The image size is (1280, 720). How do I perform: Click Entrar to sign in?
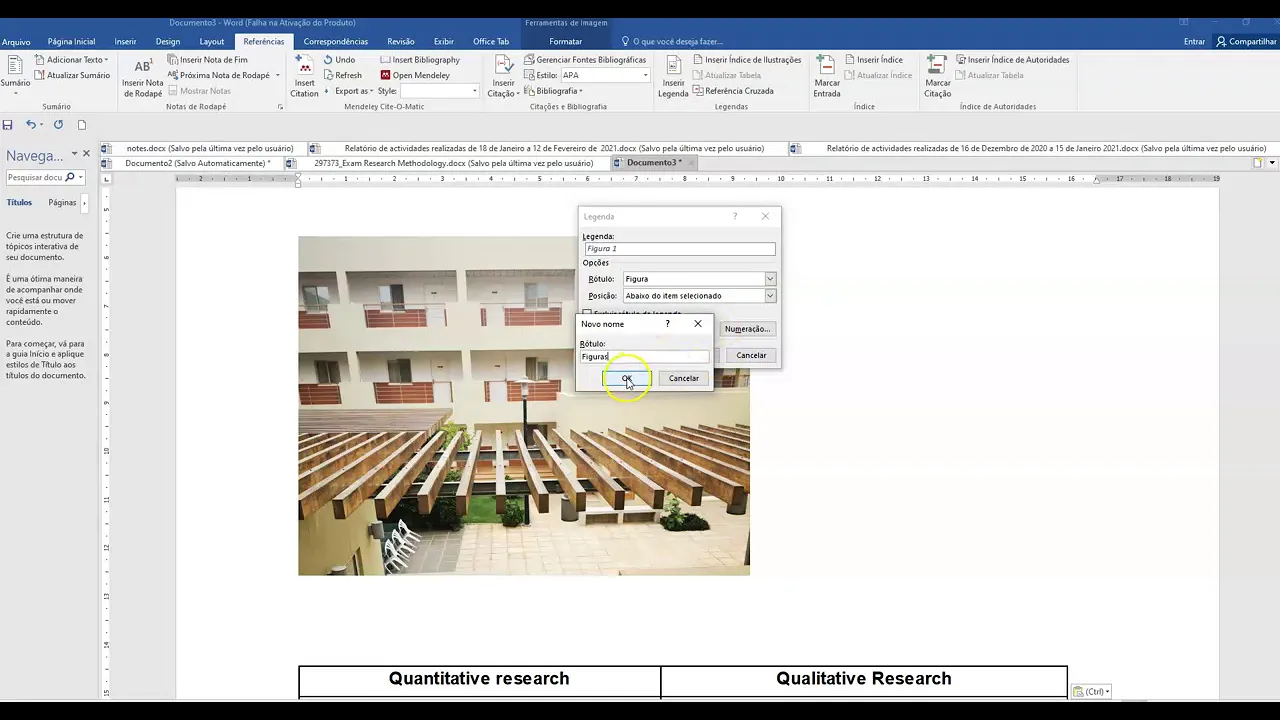tap(1194, 42)
